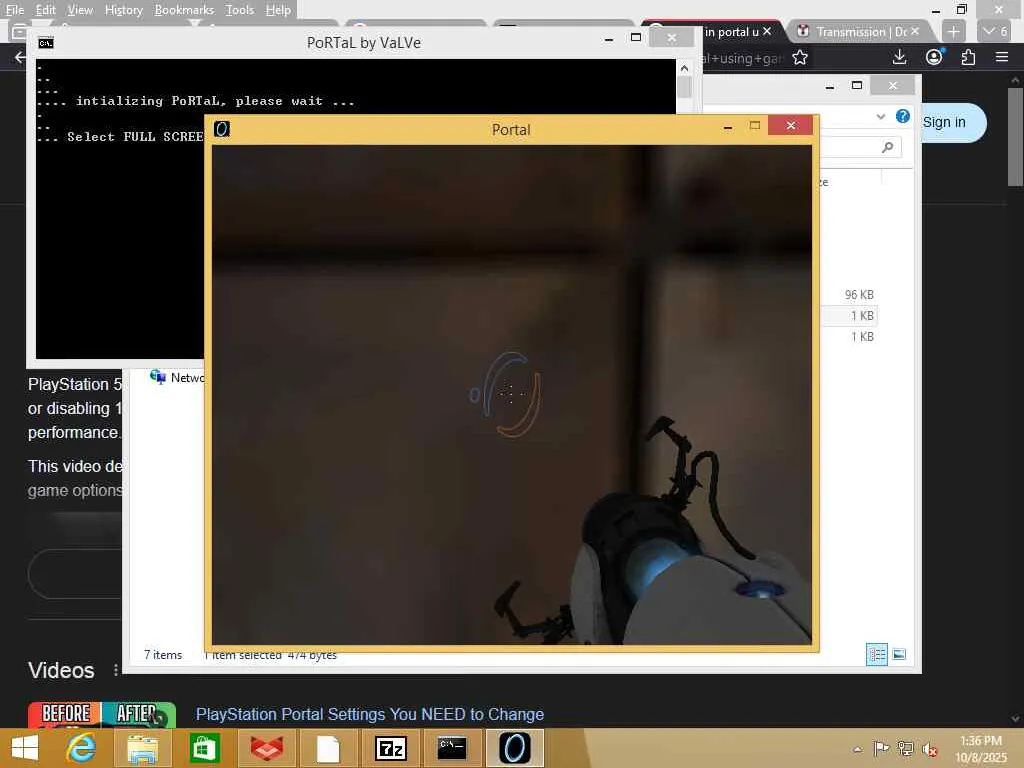Show hidden tray icons arrow
1024x768 pixels.
857,749
